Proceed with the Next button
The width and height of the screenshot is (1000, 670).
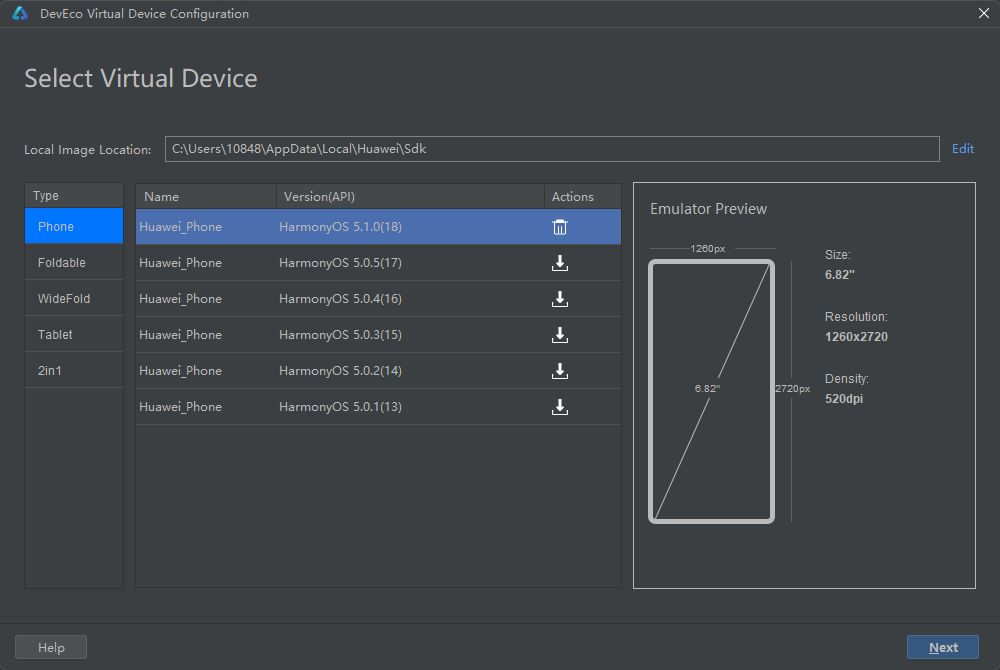[x=943, y=647]
